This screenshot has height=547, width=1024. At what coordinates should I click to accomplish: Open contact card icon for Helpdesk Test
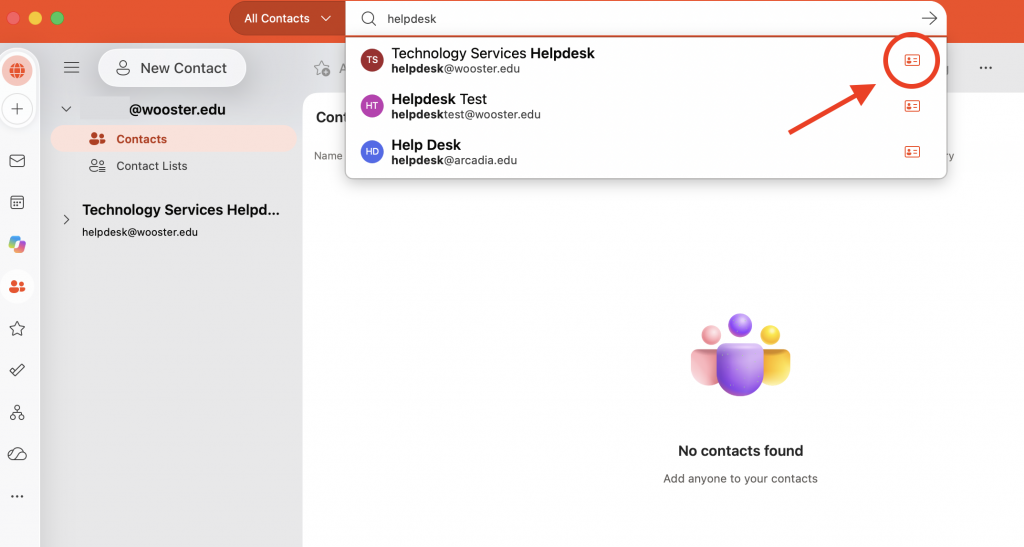912,106
